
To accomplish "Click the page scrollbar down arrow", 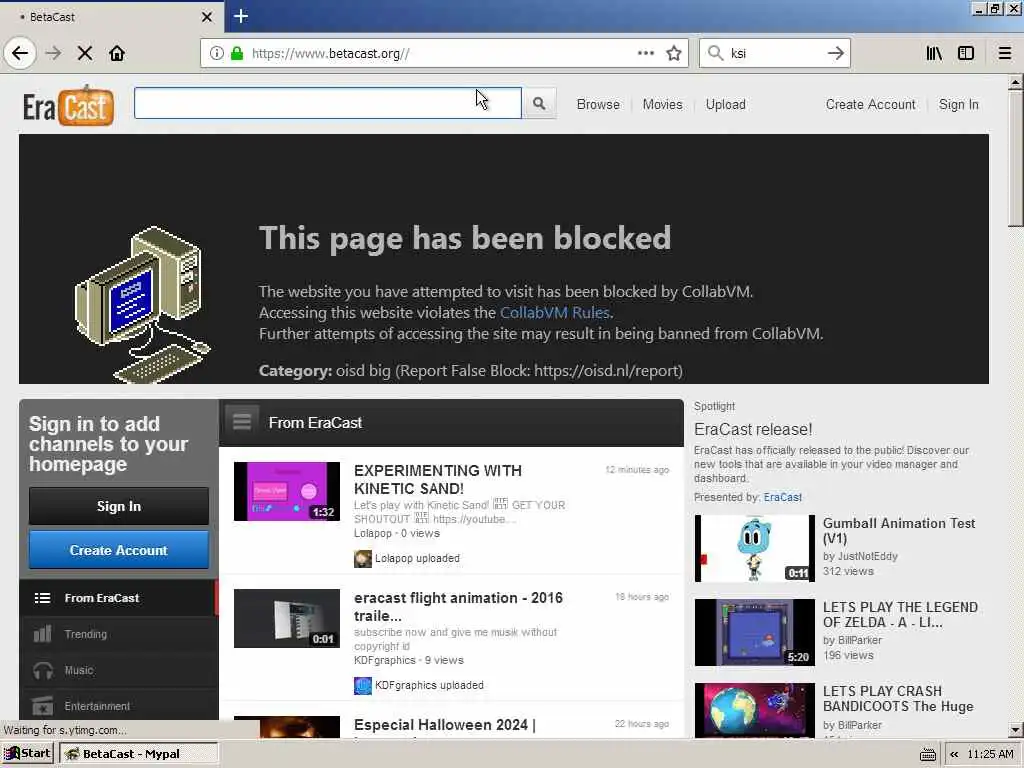I will (1015, 729).
